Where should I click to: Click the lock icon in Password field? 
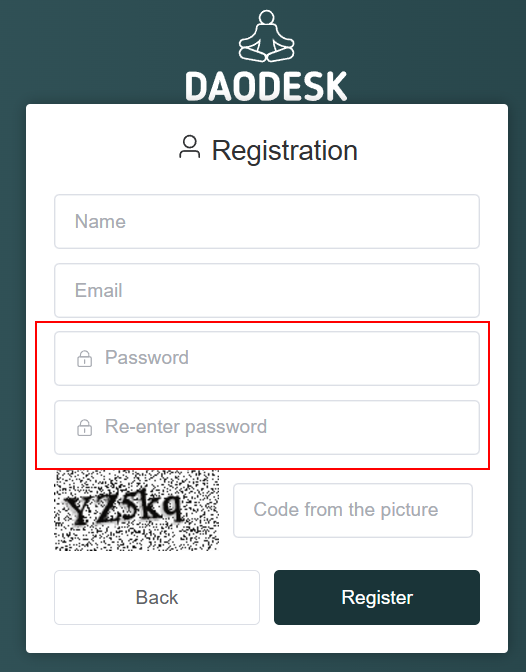[84, 359]
